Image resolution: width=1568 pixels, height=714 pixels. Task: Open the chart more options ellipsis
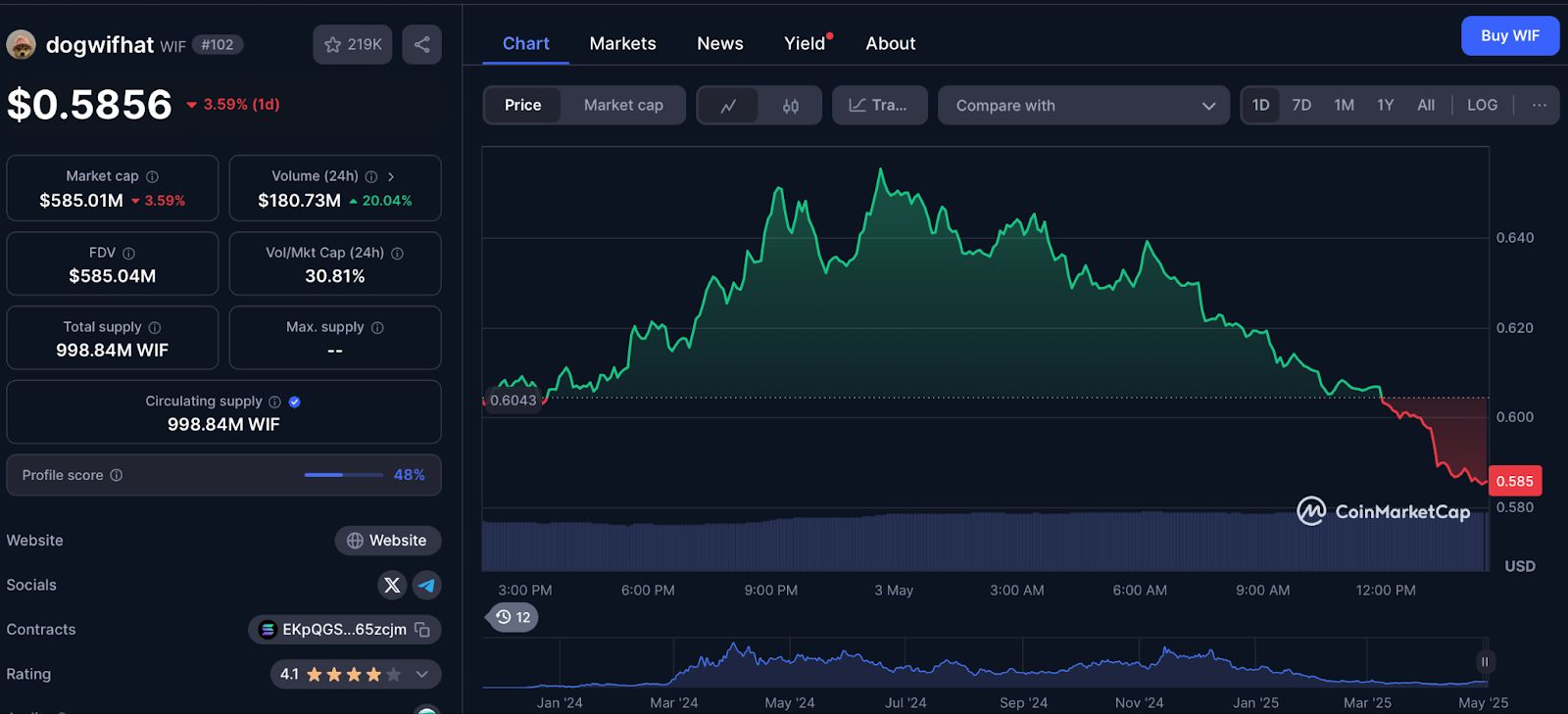pyautogui.click(x=1539, y=105)
